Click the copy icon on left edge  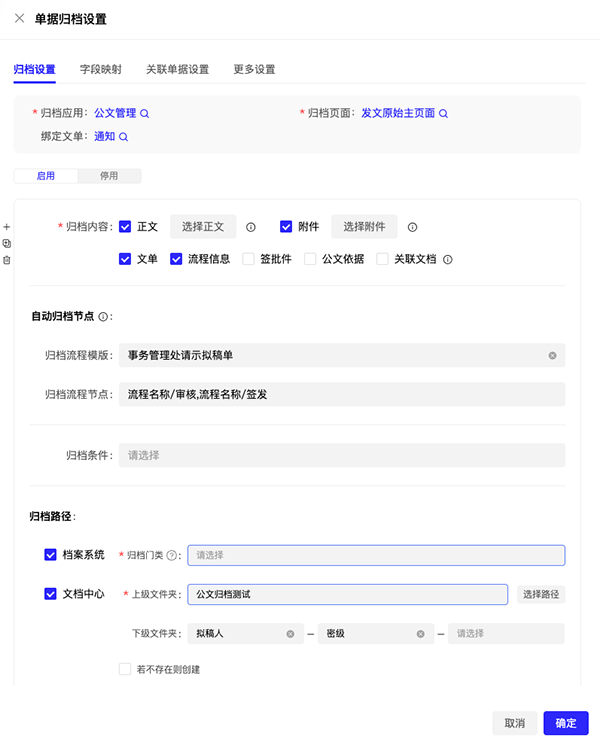7,243
